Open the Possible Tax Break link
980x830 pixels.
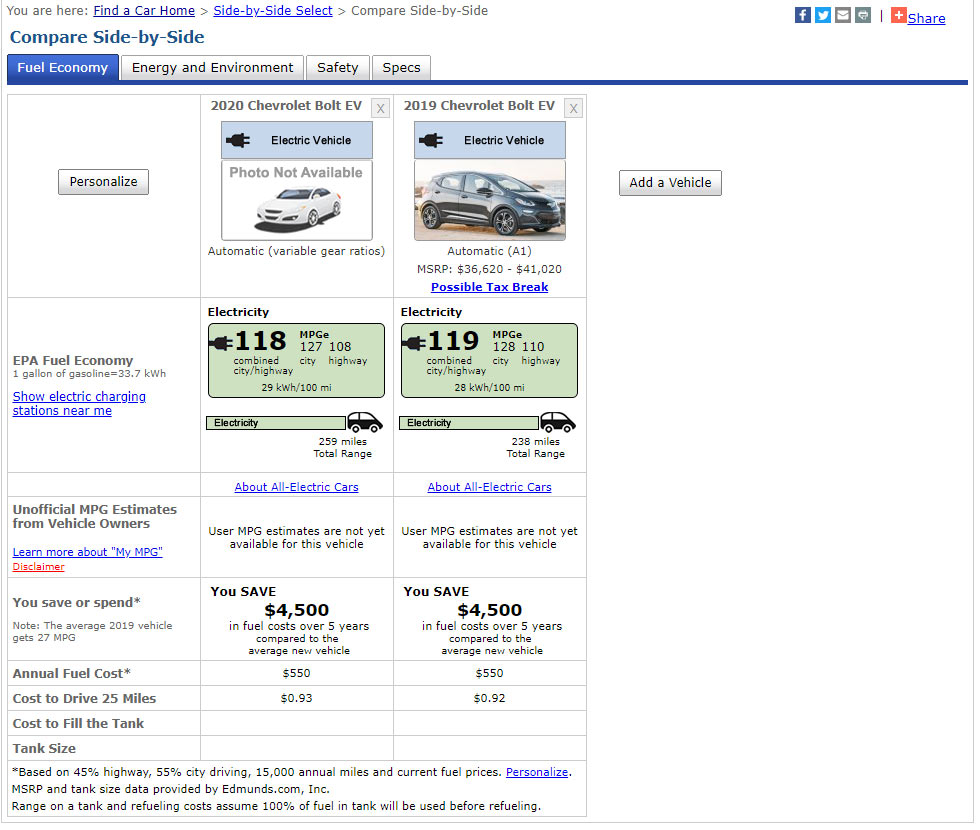pyautogui.click(x=489, y=287)
